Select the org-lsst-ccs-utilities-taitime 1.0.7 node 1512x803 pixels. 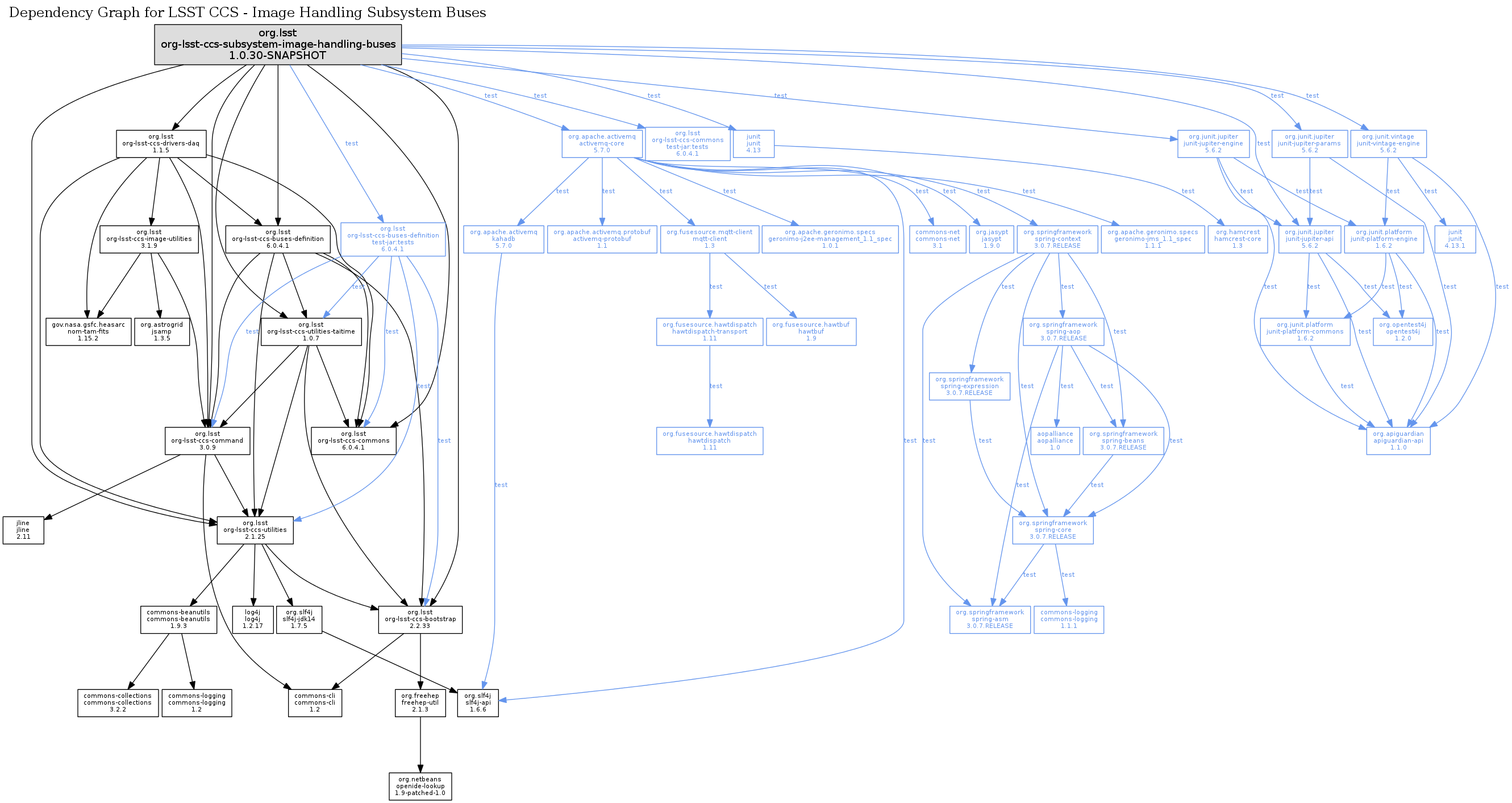point(310,332)
